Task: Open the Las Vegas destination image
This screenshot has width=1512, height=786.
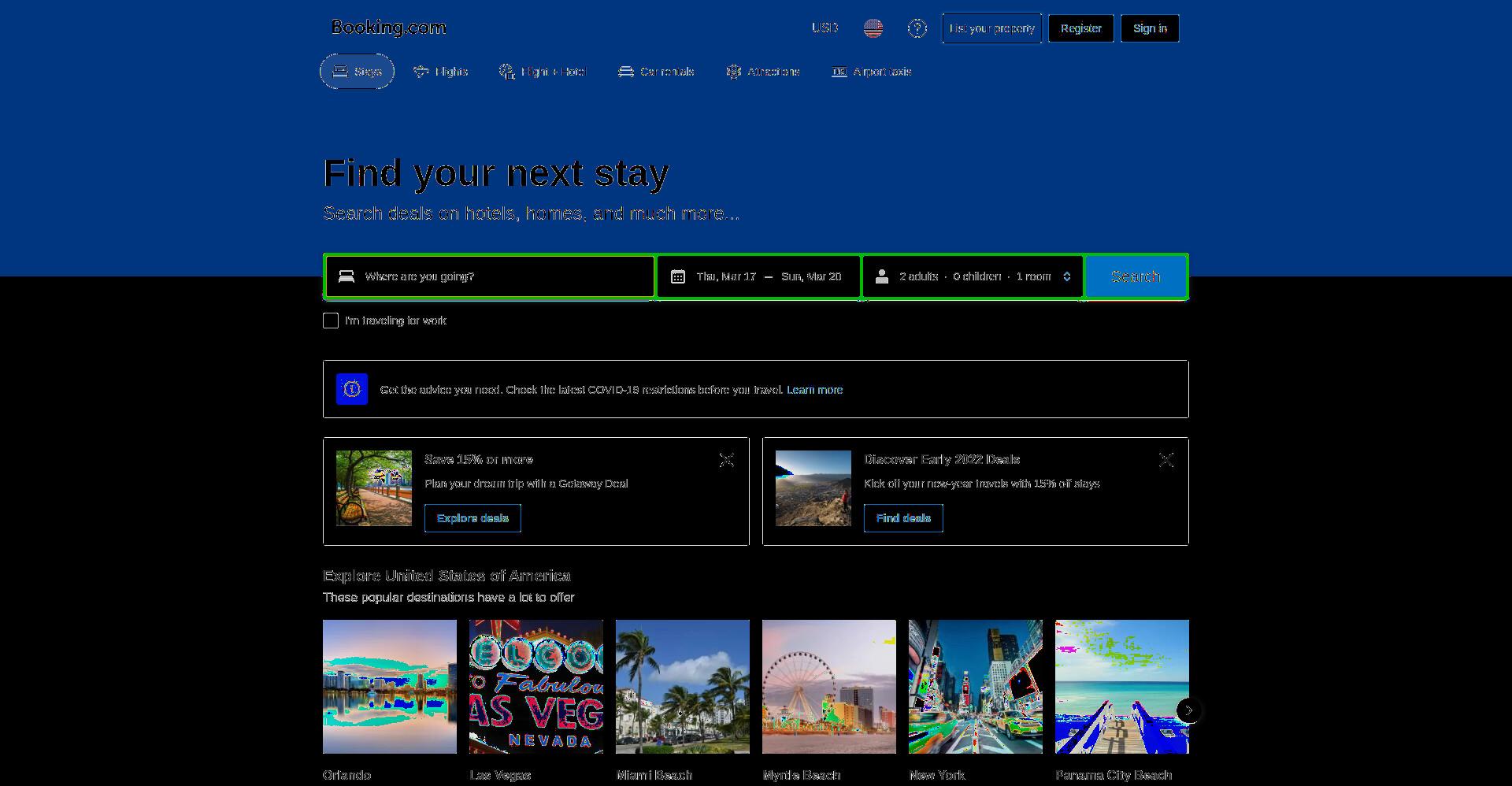Action: pos(536,687)
